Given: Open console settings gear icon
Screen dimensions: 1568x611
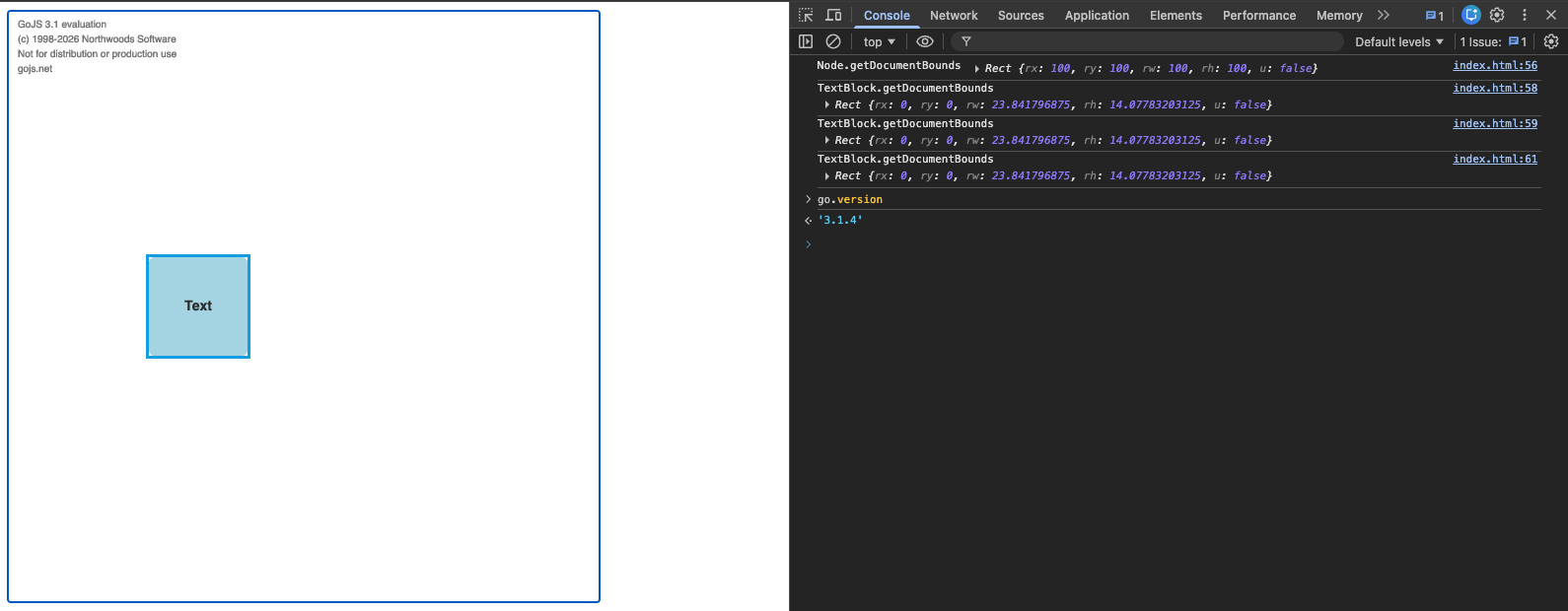Looking at the screenshot, I should (1550, 41).
